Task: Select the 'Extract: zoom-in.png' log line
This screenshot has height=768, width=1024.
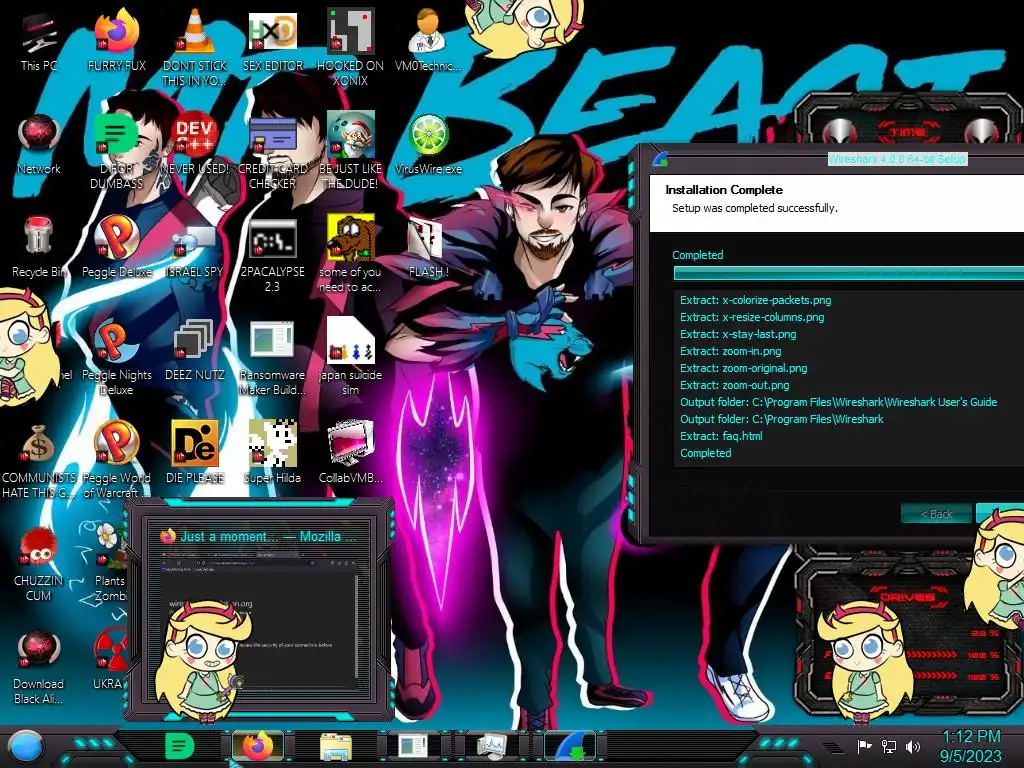Action: [x=730, y=351]
